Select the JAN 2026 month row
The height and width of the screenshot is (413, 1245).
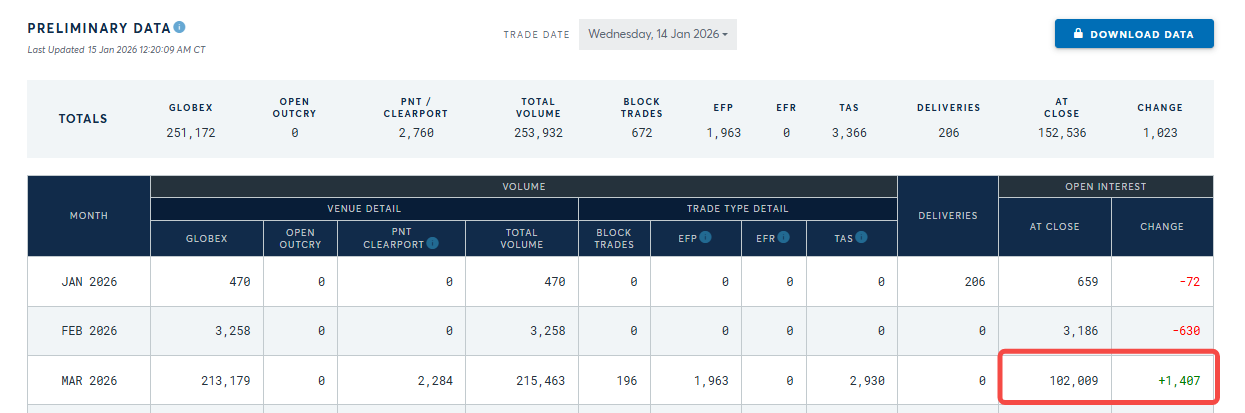620,282
